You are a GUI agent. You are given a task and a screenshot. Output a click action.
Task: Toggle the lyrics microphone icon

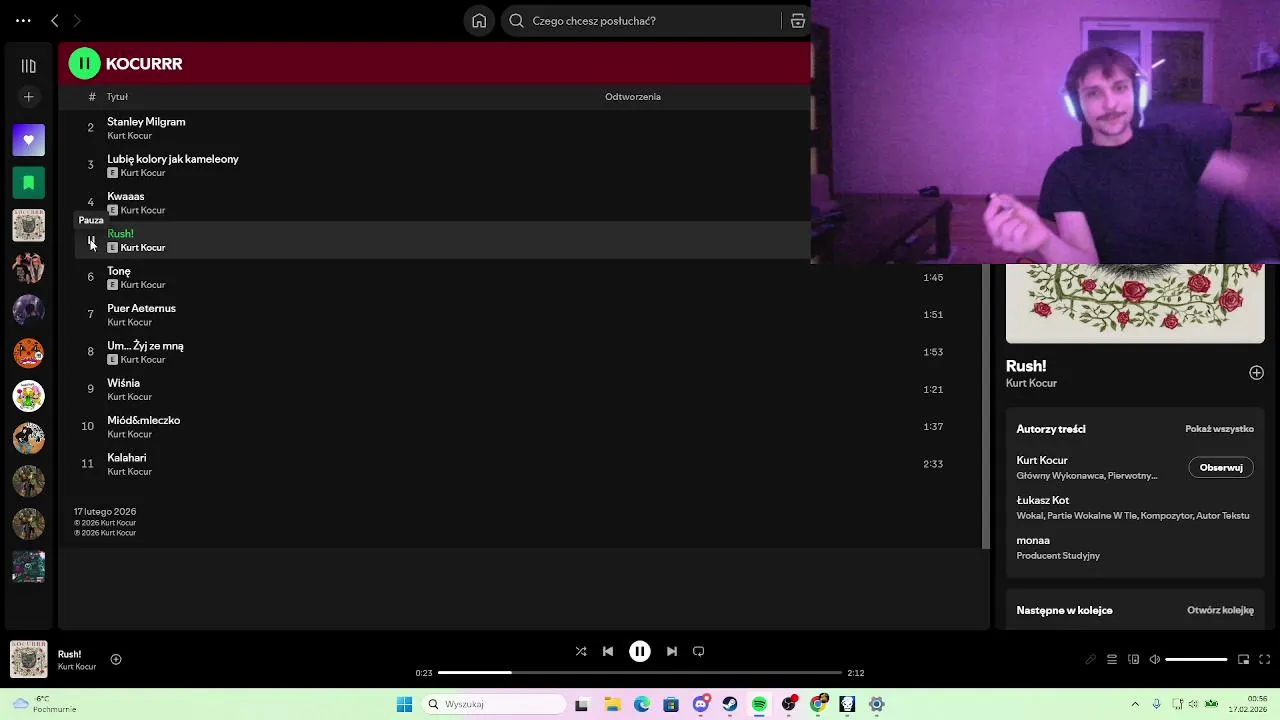click(x=1090, y=659)
